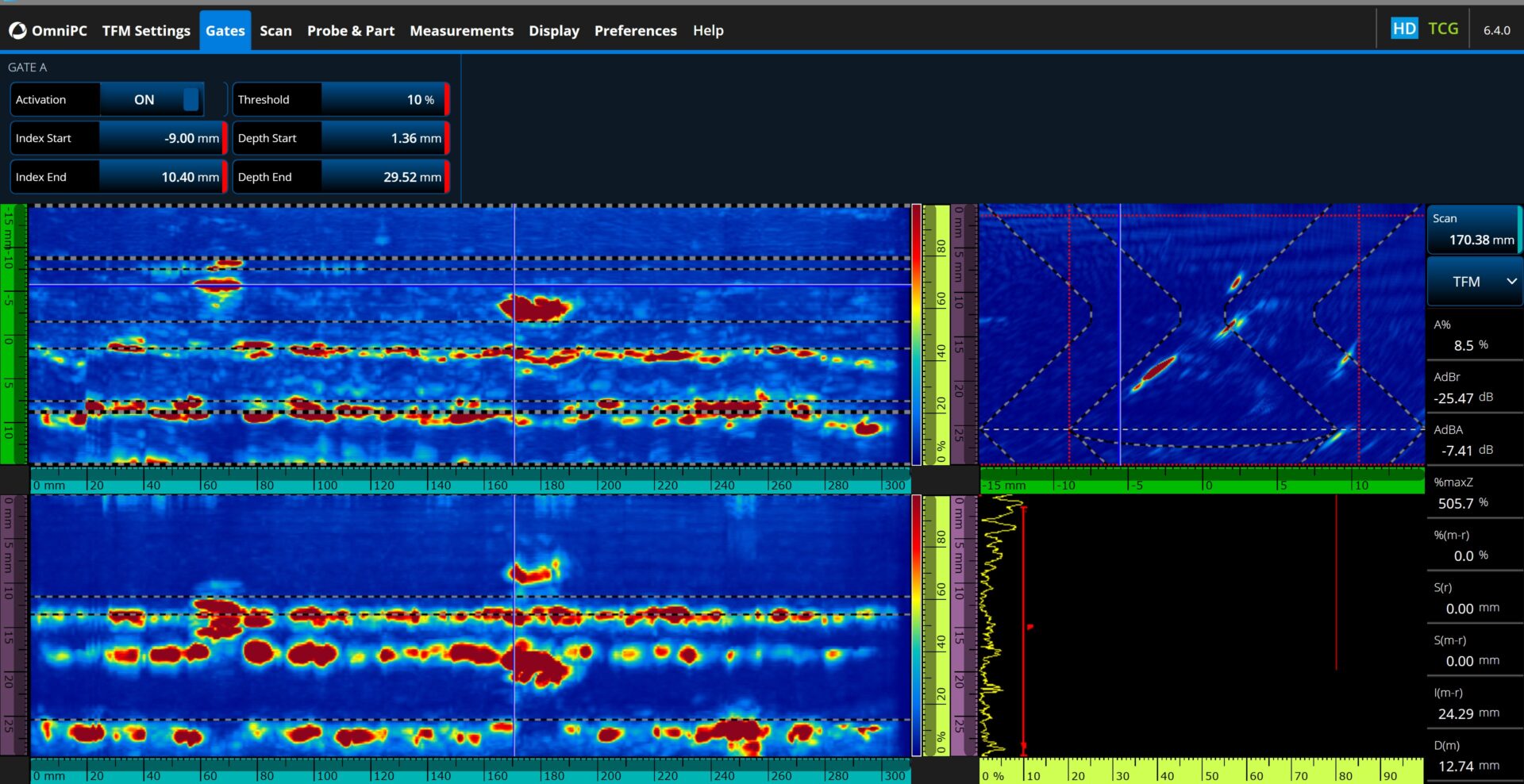
Task: Open the TFM Settings menu
Action: 146,31
